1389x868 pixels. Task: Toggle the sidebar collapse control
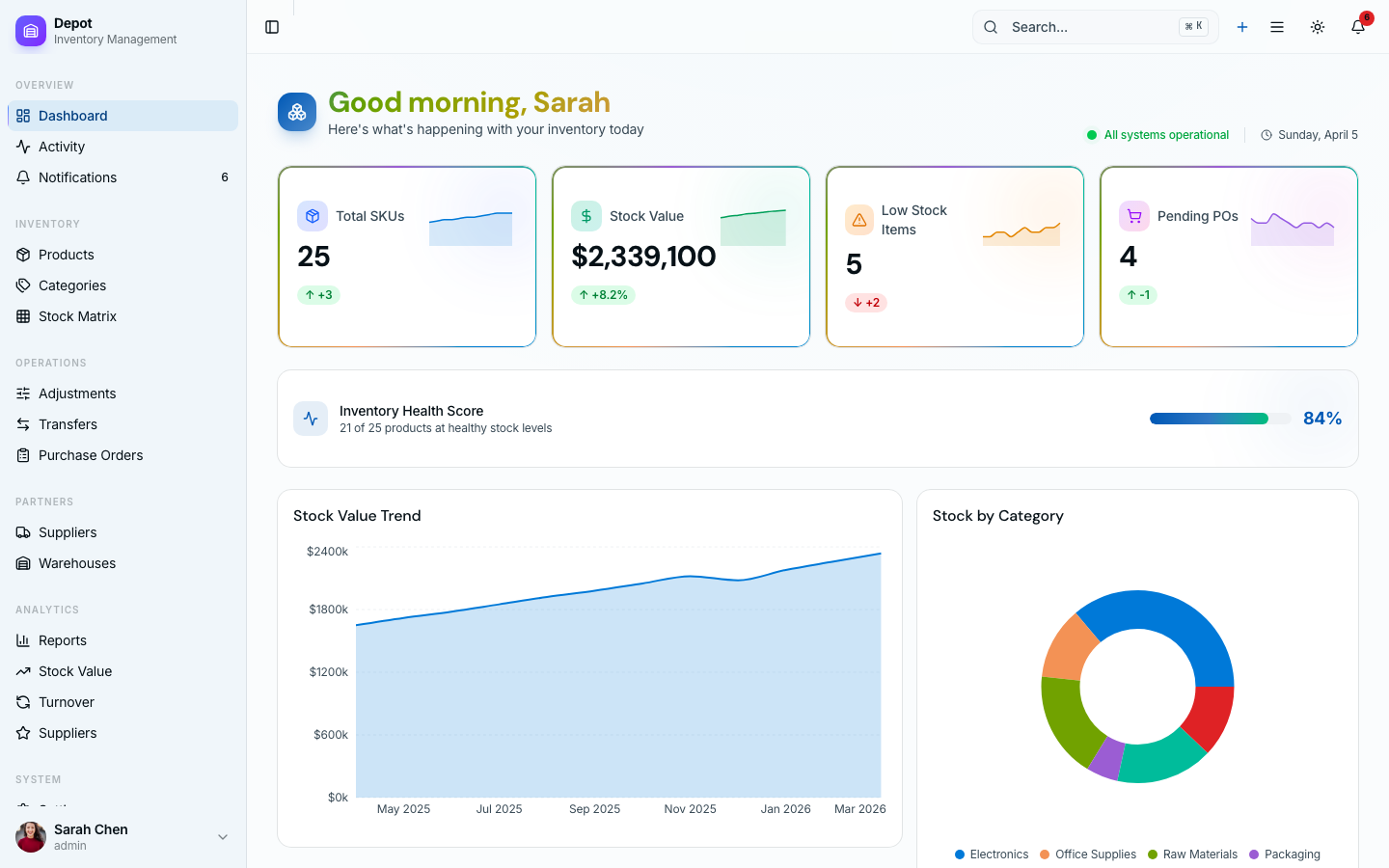[271, 27]
